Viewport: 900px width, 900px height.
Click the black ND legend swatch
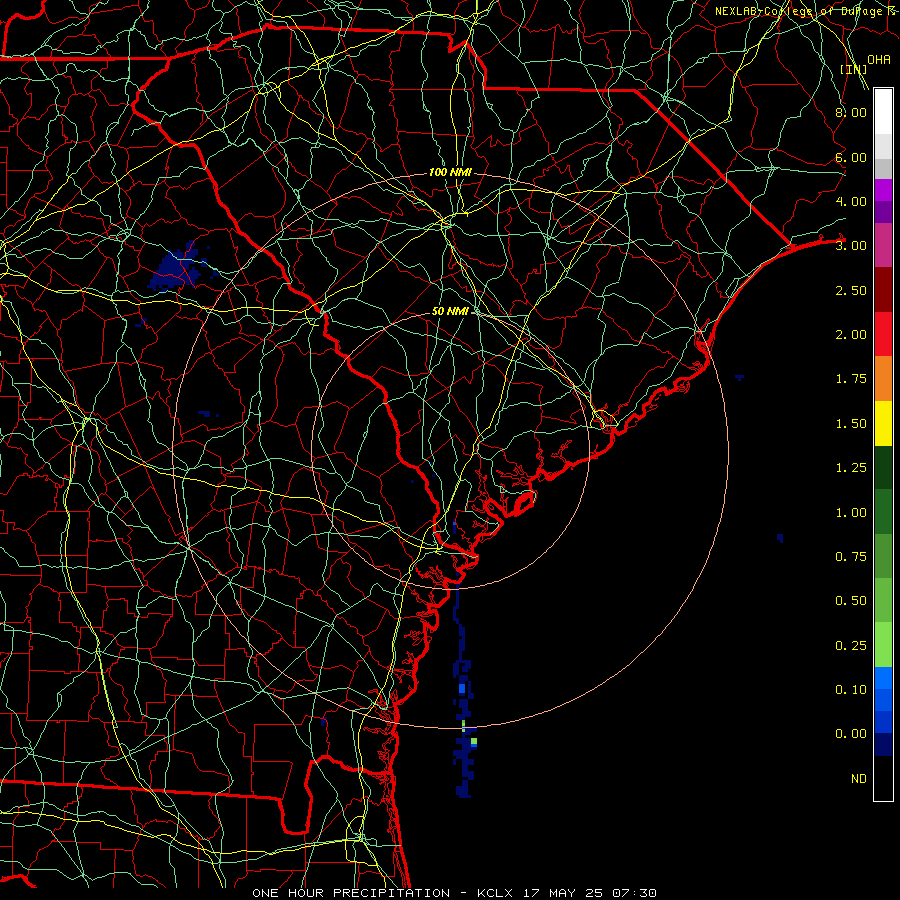pyautogui.click(x=883, y=778)
